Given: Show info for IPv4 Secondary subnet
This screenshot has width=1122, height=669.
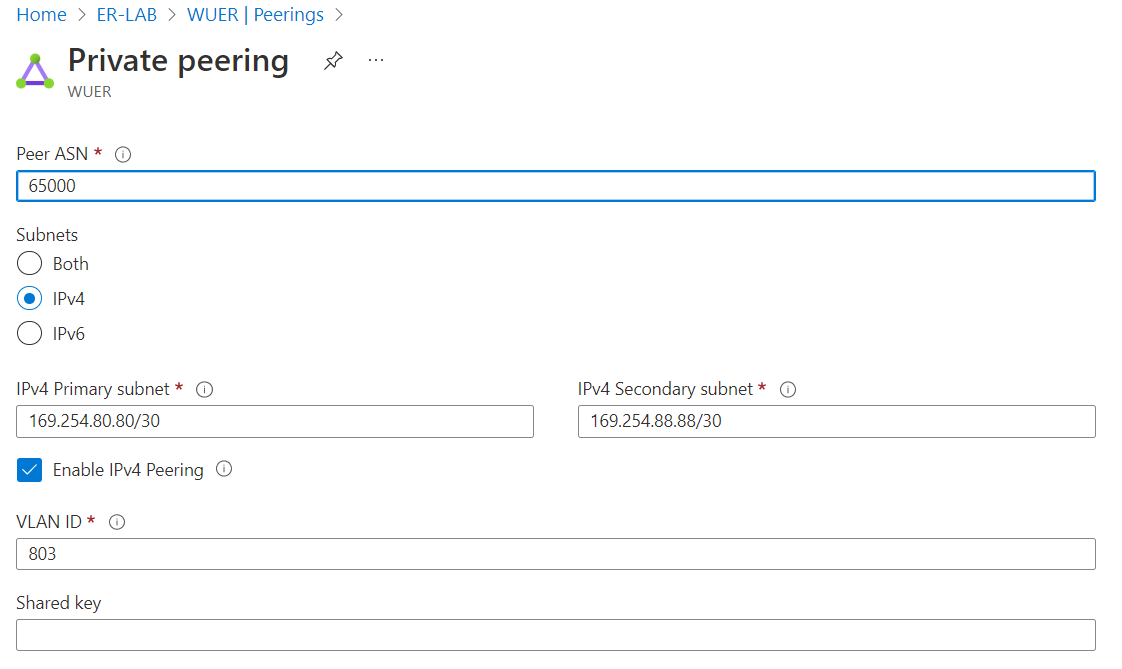Looking at the screenshot, I should click(788, 389).
